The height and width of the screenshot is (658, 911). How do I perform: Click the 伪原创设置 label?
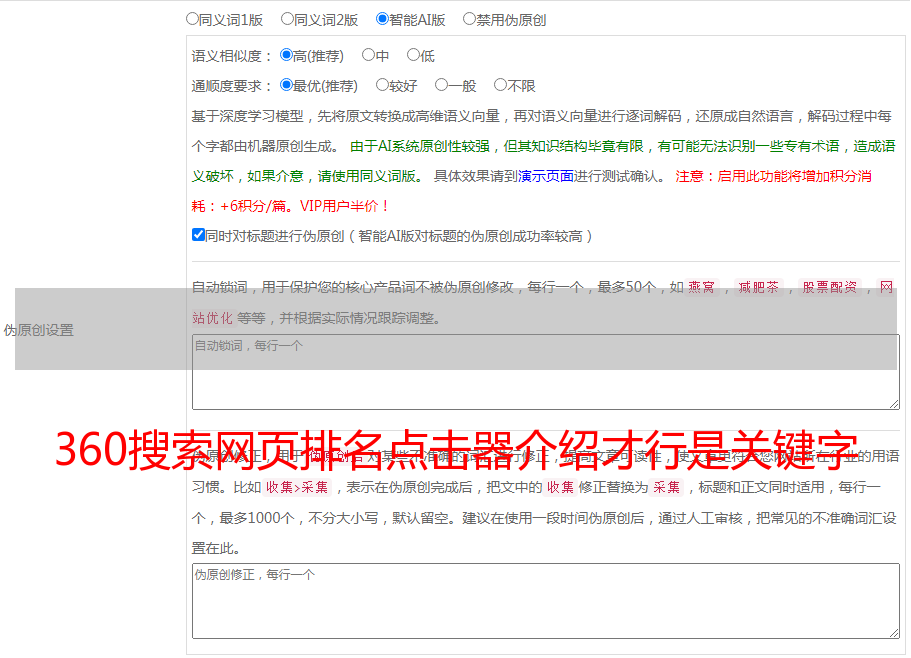(x=39, y=330)
